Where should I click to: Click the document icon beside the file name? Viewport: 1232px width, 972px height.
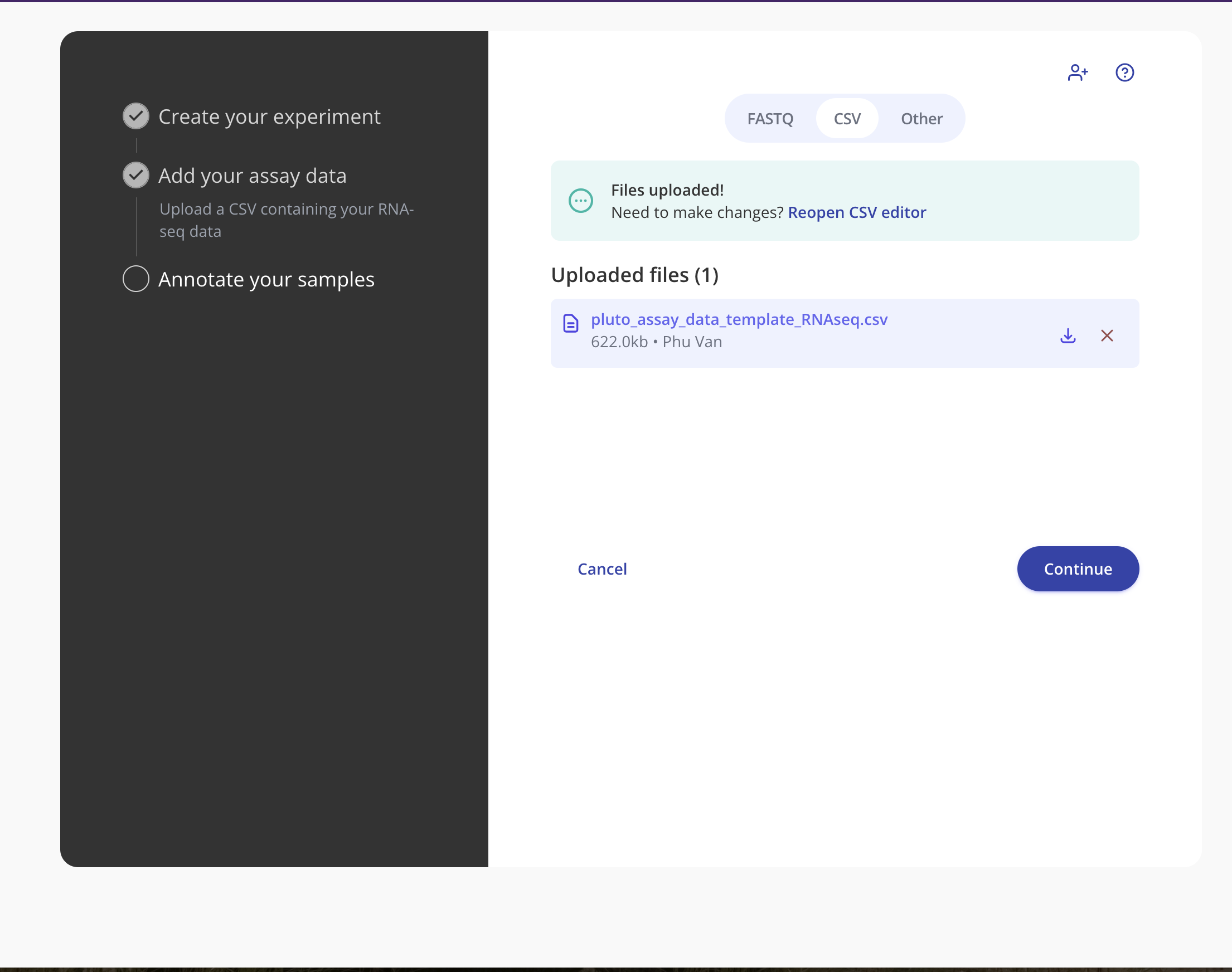point(570,323)
